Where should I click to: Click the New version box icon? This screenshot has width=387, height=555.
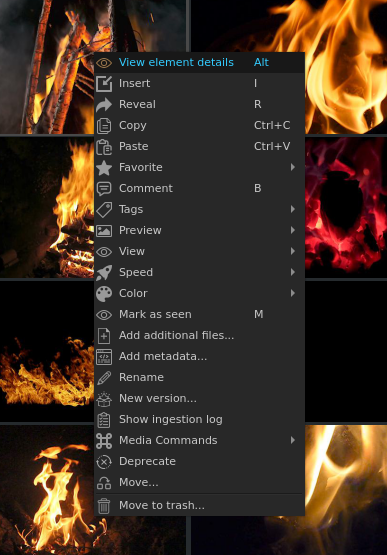(x=104, y=399)
